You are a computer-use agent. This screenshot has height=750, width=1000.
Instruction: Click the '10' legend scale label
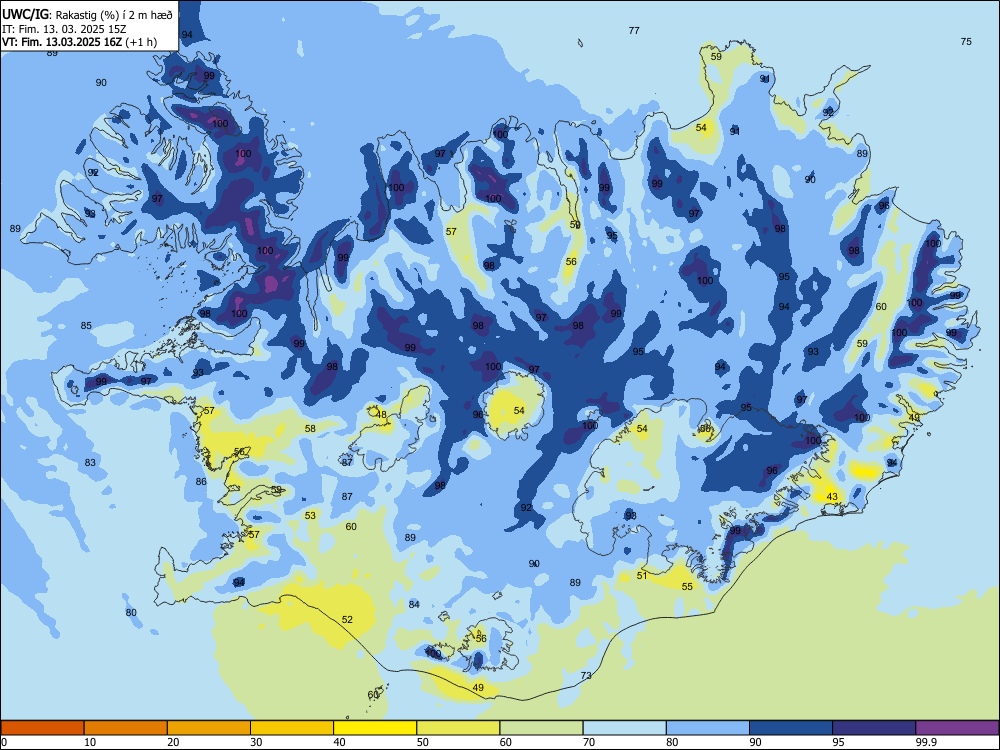pyautogui.click(x=90, y=742)
